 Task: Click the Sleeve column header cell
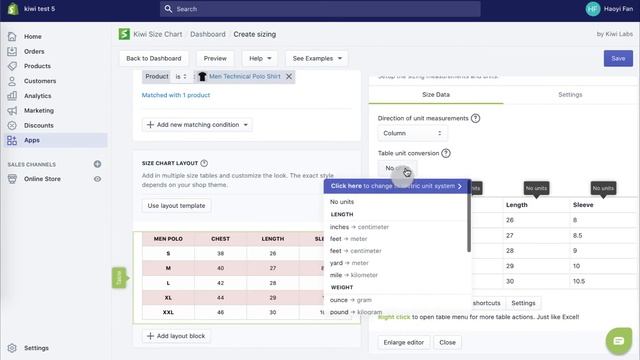pos(603,205)
